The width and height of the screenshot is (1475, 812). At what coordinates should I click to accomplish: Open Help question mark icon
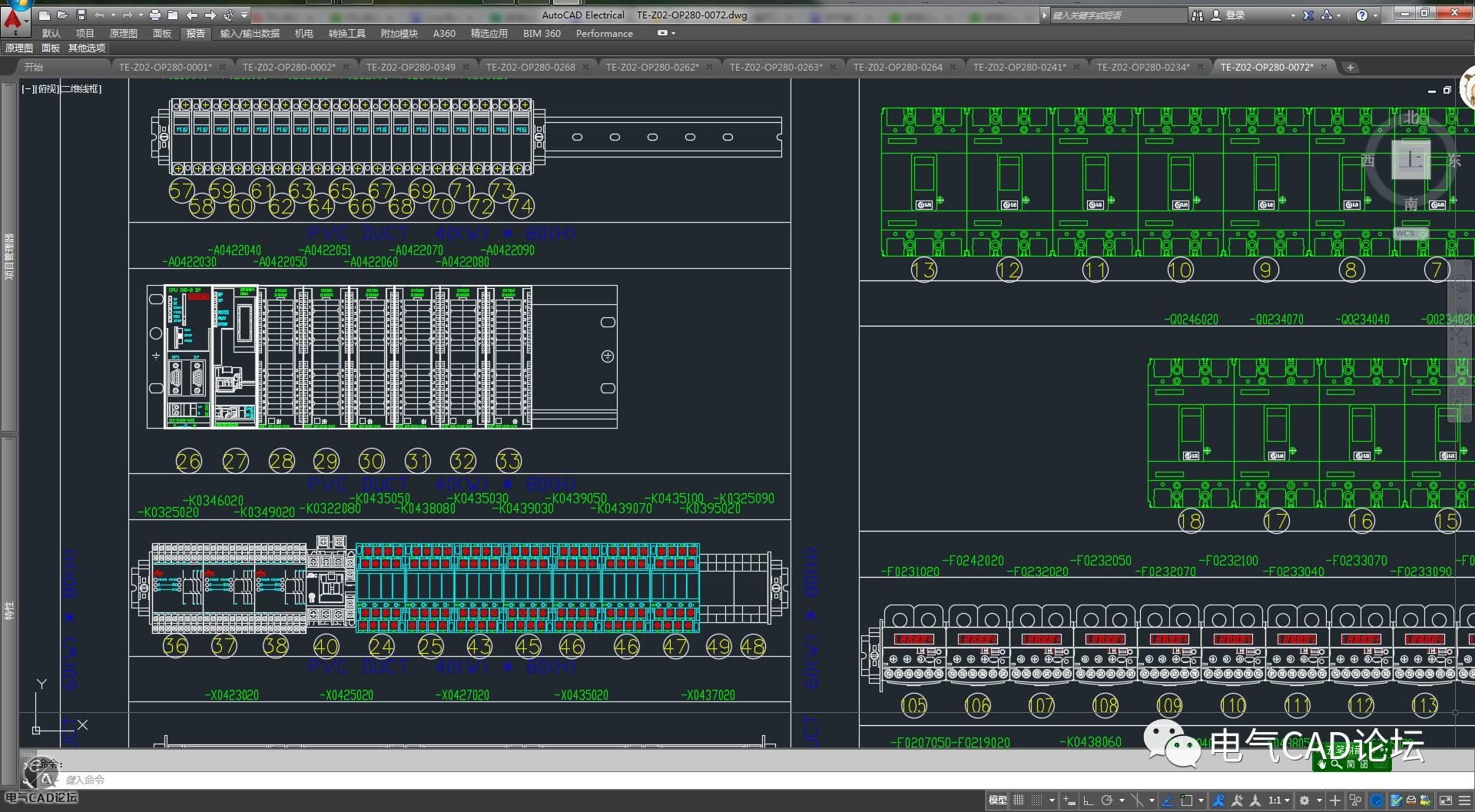[1361, 15]
